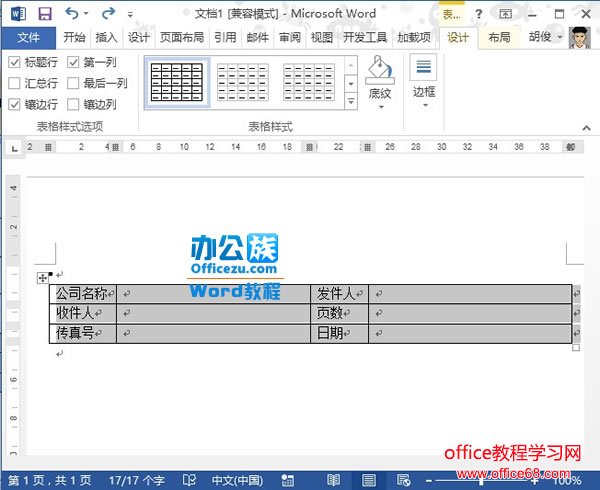
Task: Click the page count status 第1页,共1页
Action: (x=50, y=480)
